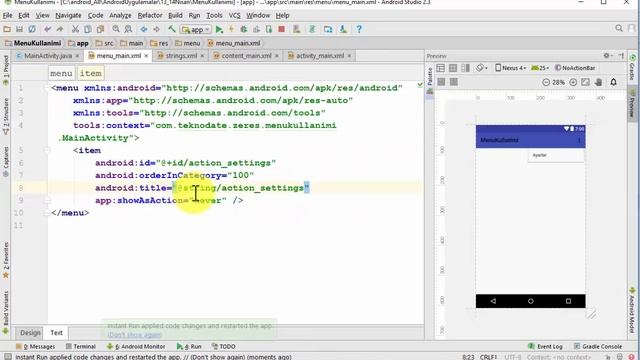Open the NoActionBar theme selector
Screen dimensions: 640x360
[575, 68]
